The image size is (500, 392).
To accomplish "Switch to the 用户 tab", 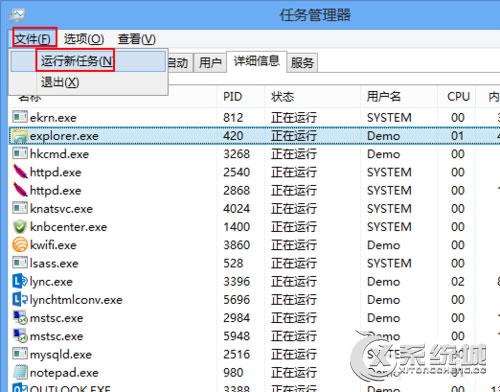I will pyautogui.click(x=210, y=62).
